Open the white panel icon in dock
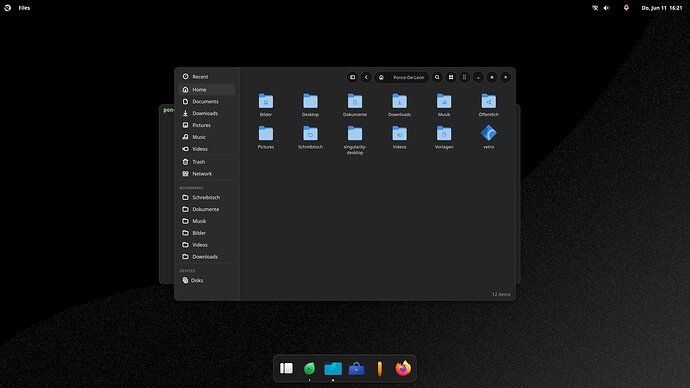 (x=286, y=368)
